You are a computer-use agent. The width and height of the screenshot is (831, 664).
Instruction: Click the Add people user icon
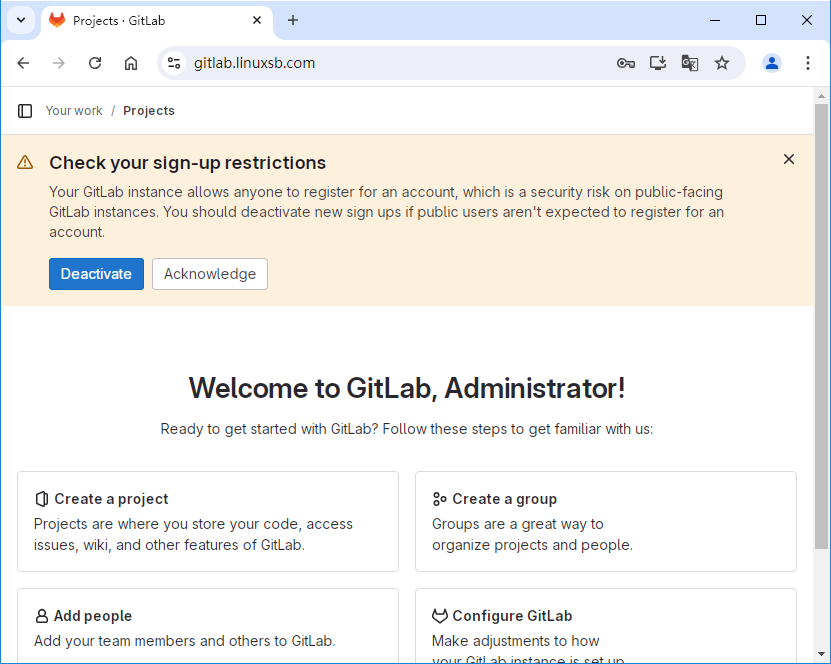[x=41, y=616]
